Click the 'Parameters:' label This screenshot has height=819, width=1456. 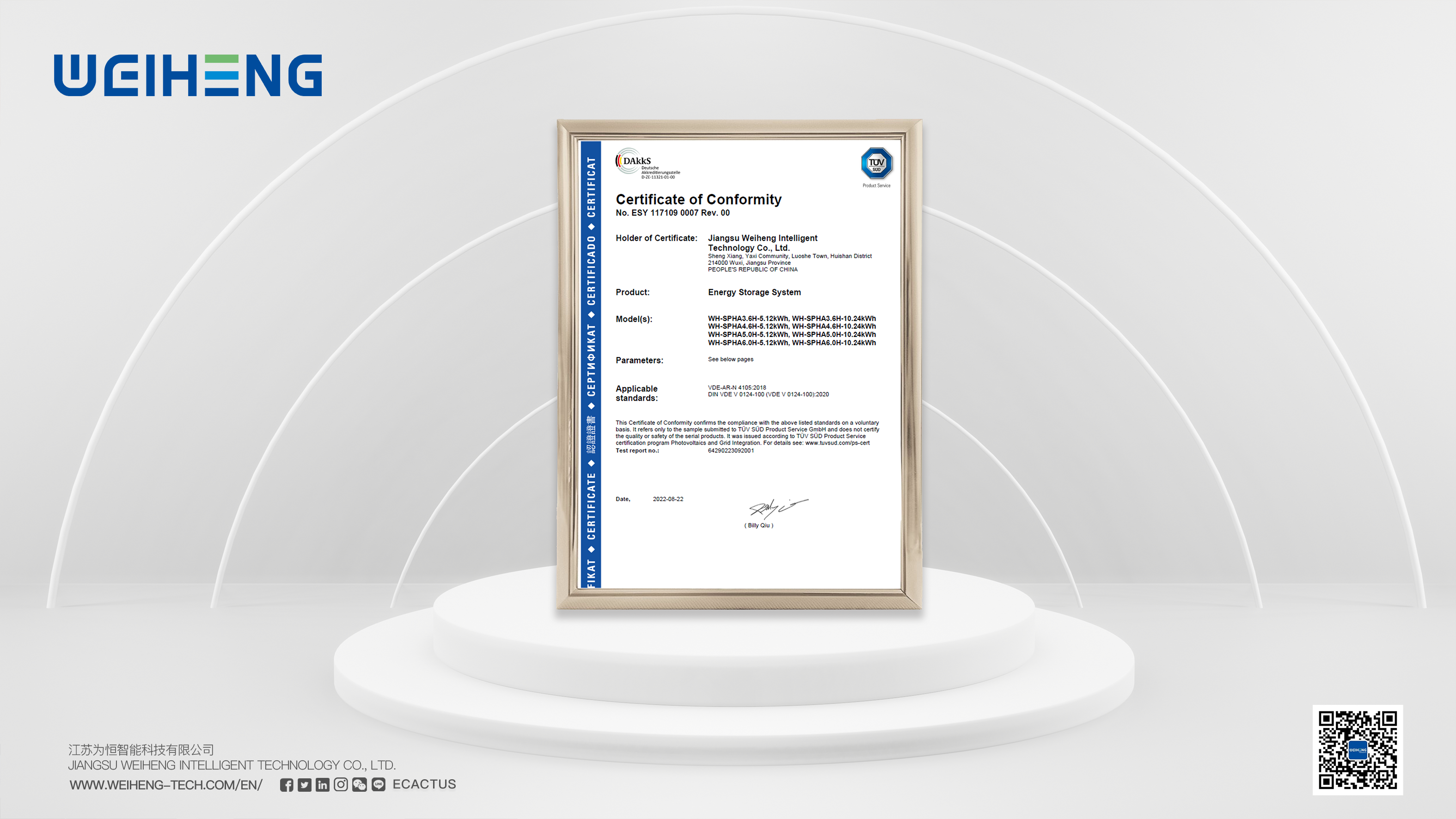pos(639,361)
